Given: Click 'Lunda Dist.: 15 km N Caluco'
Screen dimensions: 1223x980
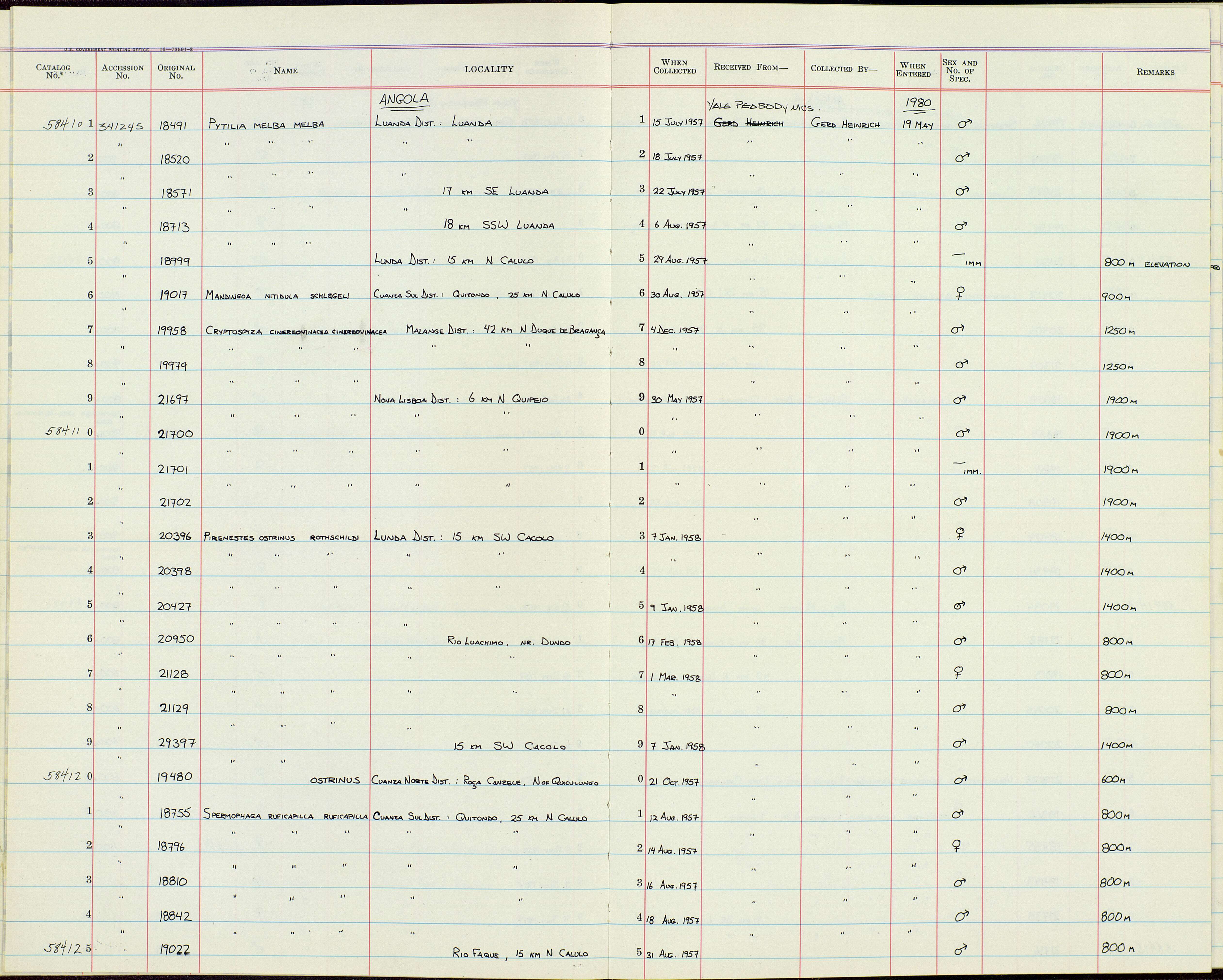Looking at the screenshot, I should click(x=454, y=260).
